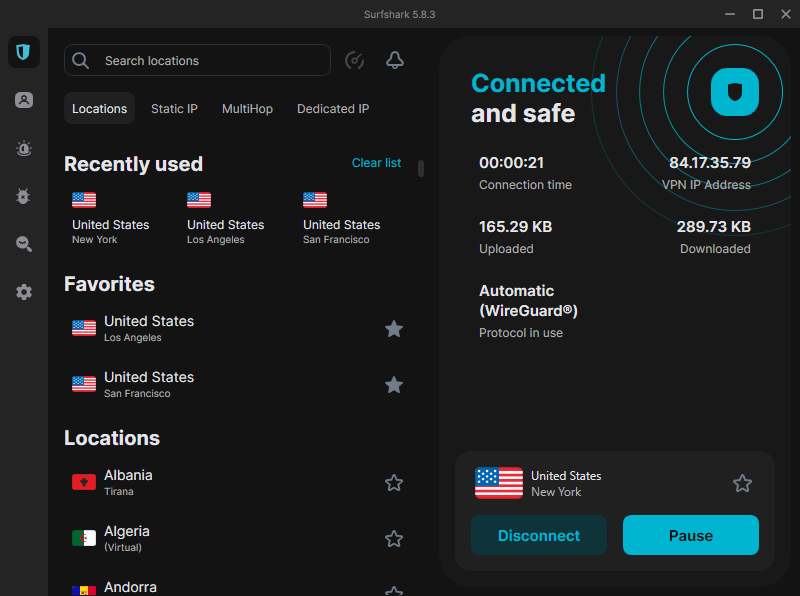800x596 pixels.
Task: Click the connection time 00:00:21
Action: tap(511, 163)
